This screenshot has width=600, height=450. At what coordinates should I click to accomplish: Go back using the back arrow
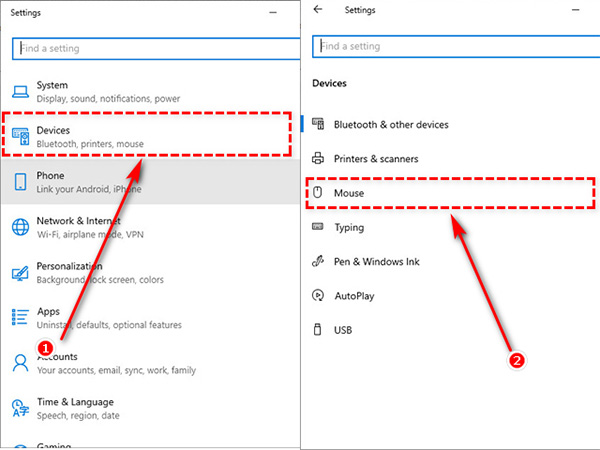point(318,9)
